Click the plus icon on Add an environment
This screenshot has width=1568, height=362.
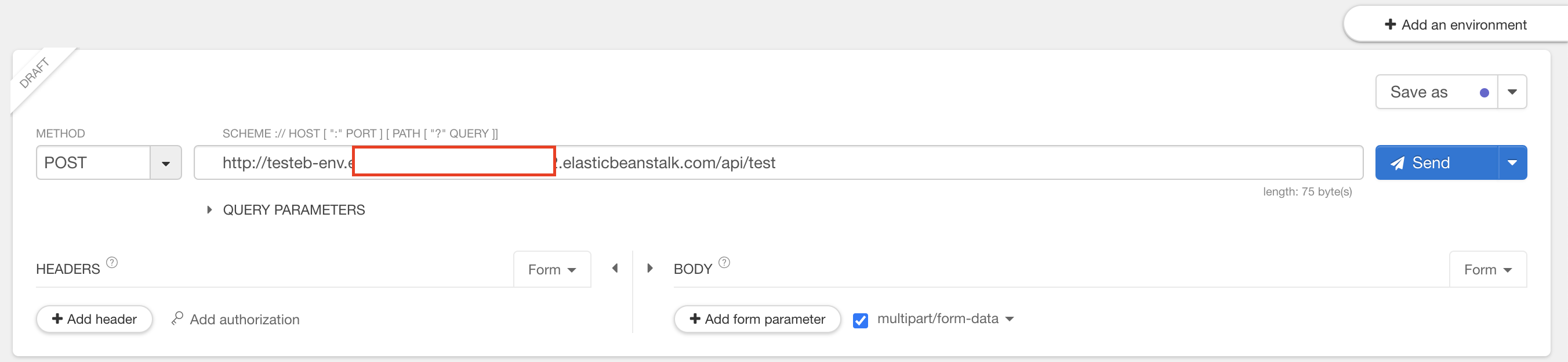click(1390, 24)
